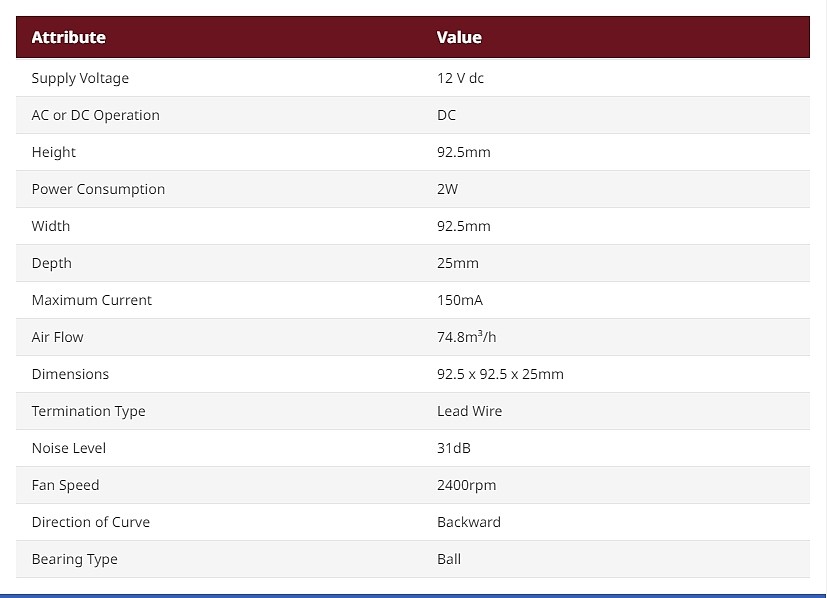
Task: Select the Power Consumption label
Action: point(98,189)
